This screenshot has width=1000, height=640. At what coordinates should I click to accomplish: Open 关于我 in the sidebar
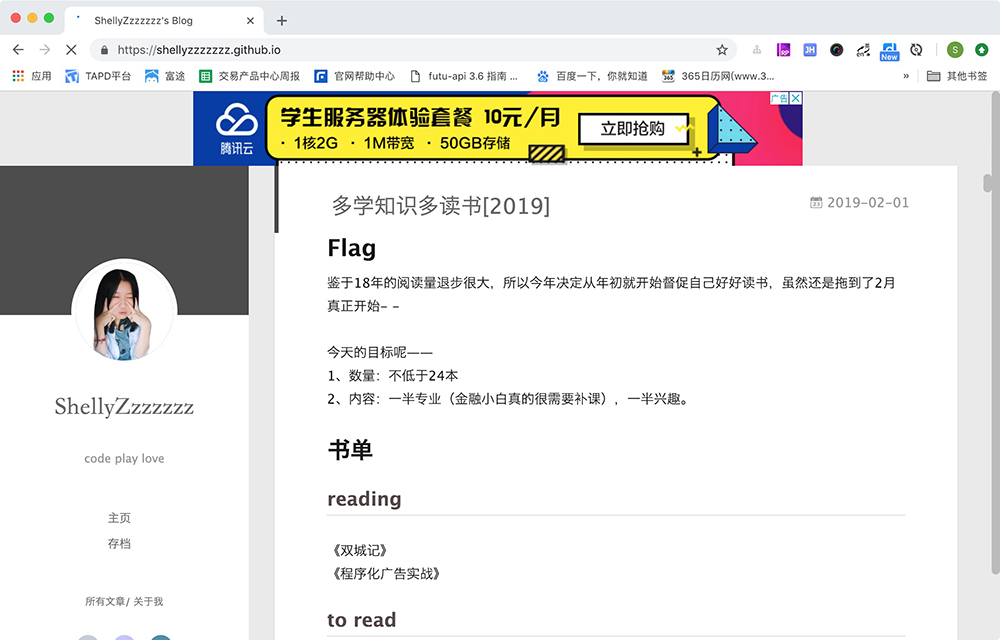pyautogui.click(x=148, y=601)
